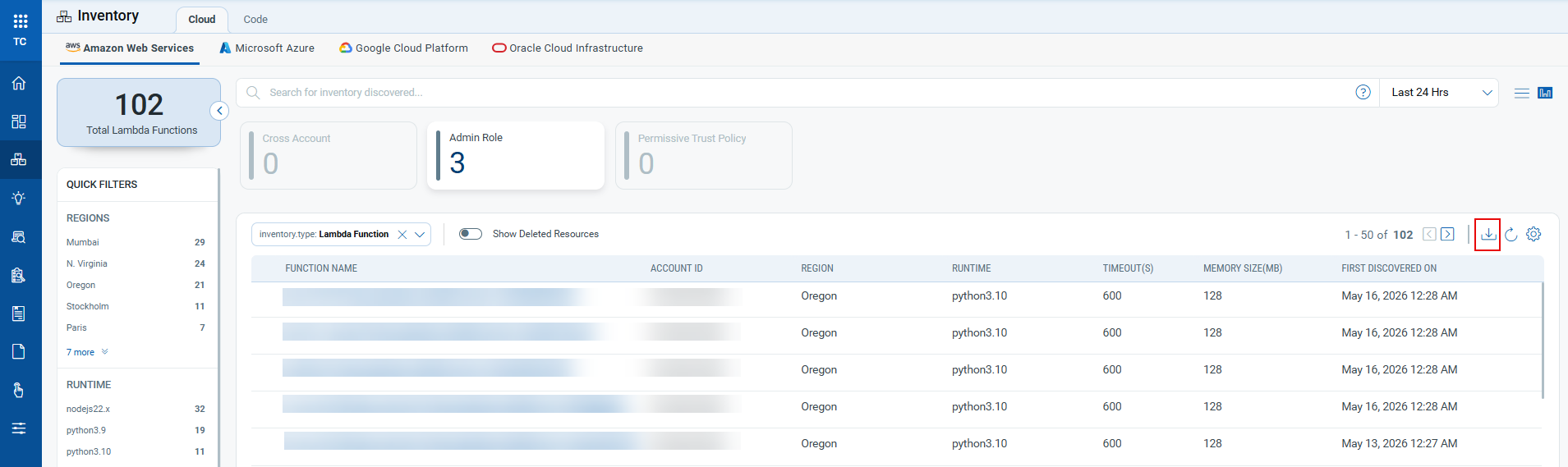Viewport: 1568px width, 467px height.
Task: Sort by MEMORY SIZE(MB) column header
Action: [x=1243, y=268]
